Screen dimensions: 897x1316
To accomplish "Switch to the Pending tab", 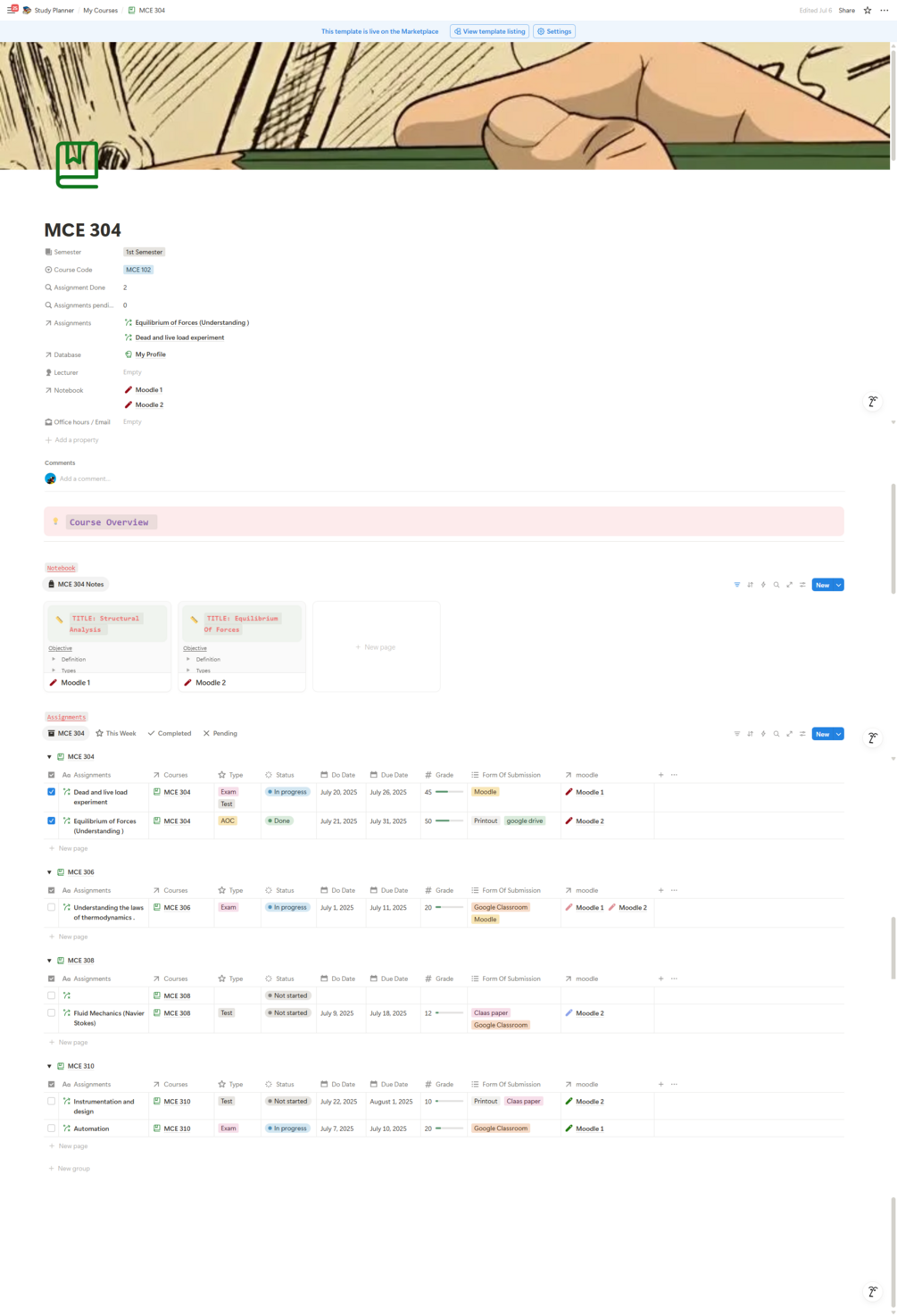I will [x=220, y=734].
